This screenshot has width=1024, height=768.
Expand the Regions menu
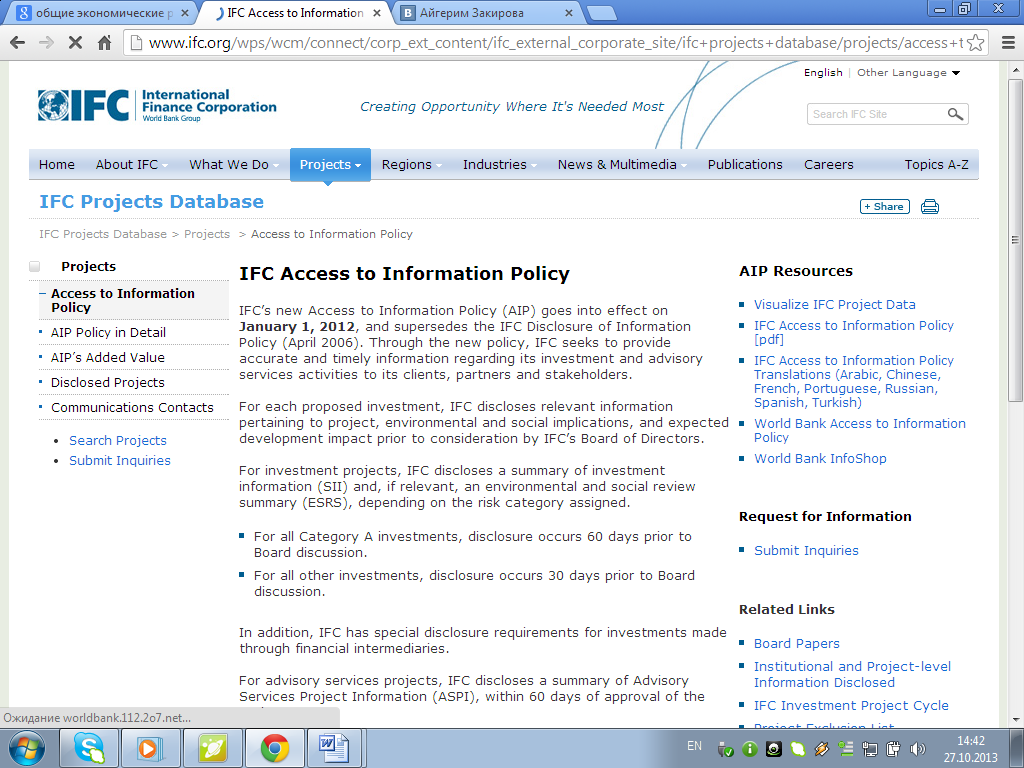coord(411,165)
